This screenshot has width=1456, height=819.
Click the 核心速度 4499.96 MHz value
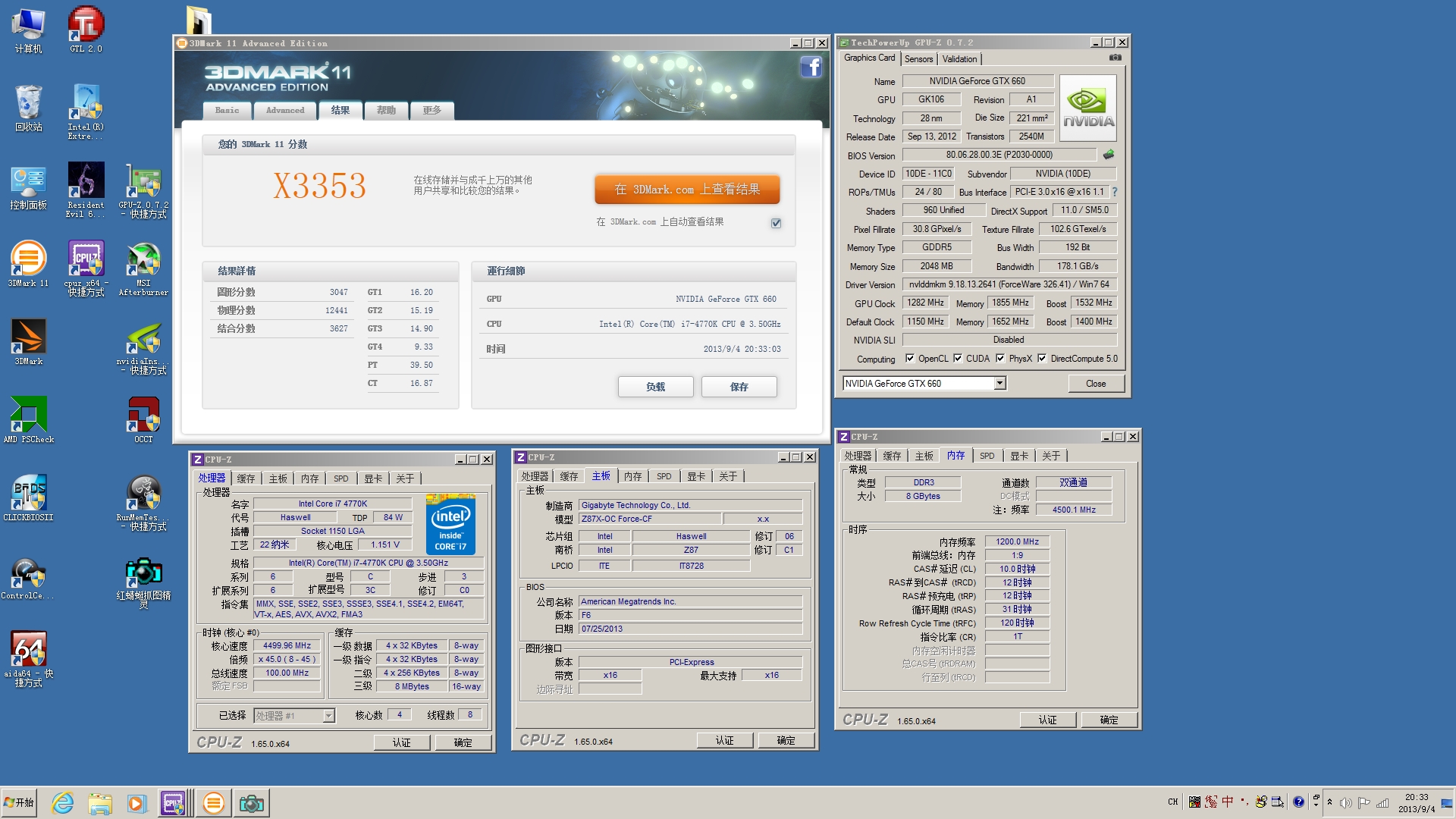click(x=287, y=646)
